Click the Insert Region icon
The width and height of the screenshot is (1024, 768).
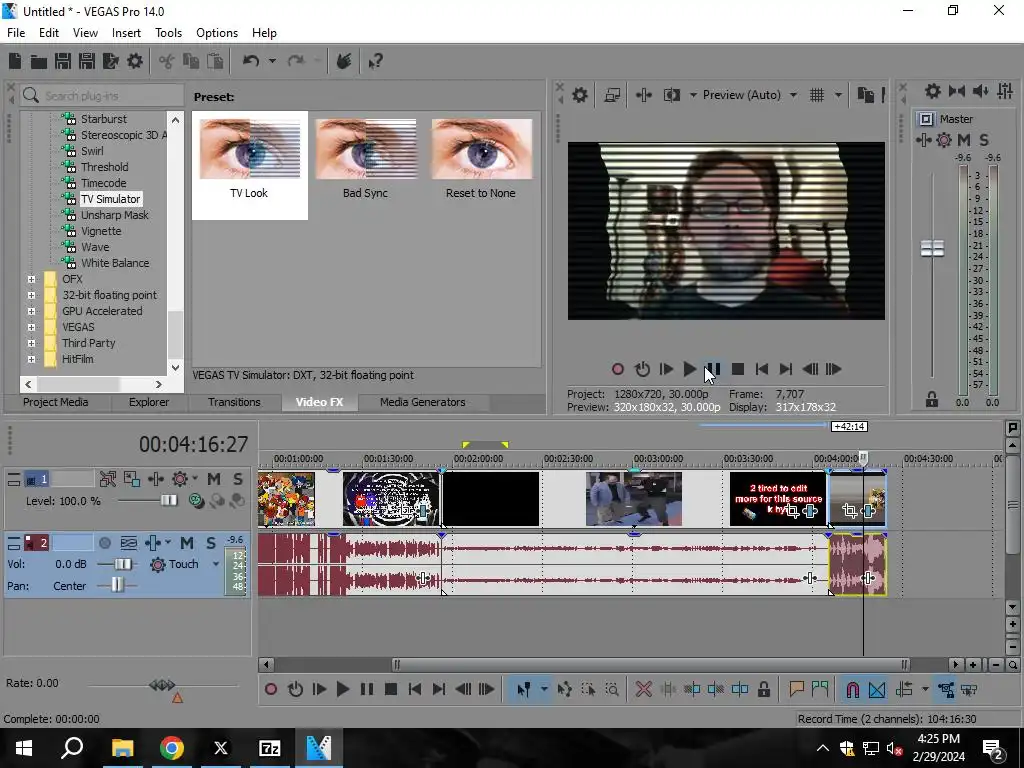pyautogui.click(x=820, y=689)
